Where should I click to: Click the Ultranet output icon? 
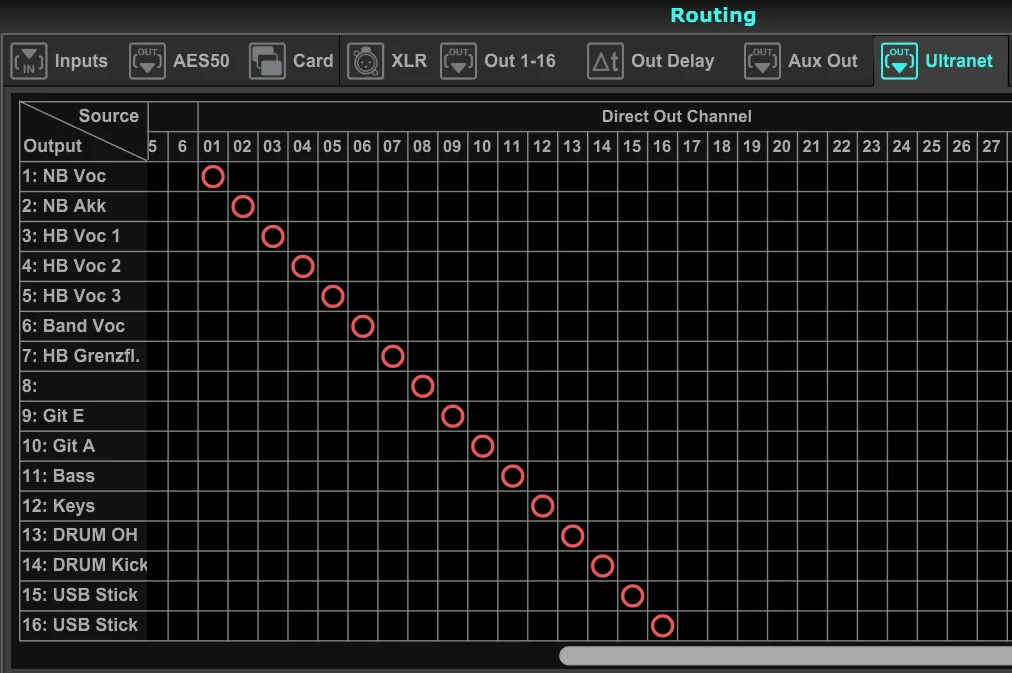pyautogui.click(x=899, y=61)
